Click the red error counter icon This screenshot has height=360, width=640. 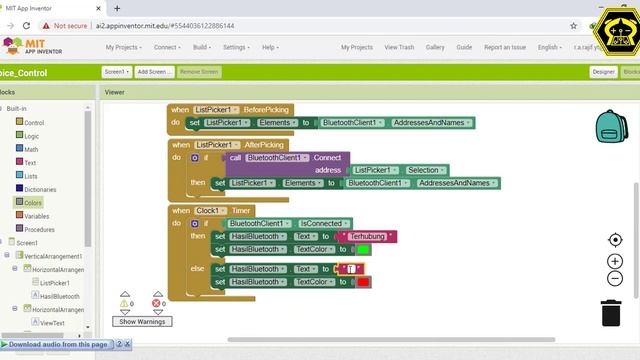[156, 303]
